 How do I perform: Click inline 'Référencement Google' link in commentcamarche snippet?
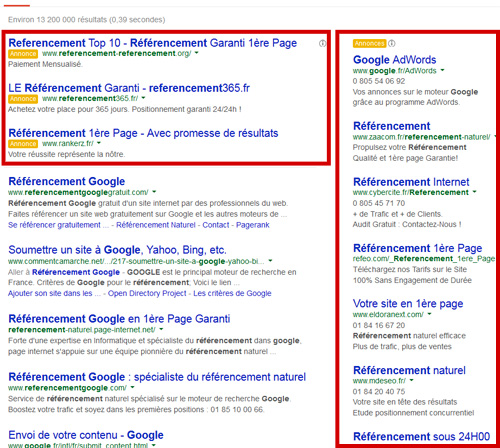coord(76,272)
